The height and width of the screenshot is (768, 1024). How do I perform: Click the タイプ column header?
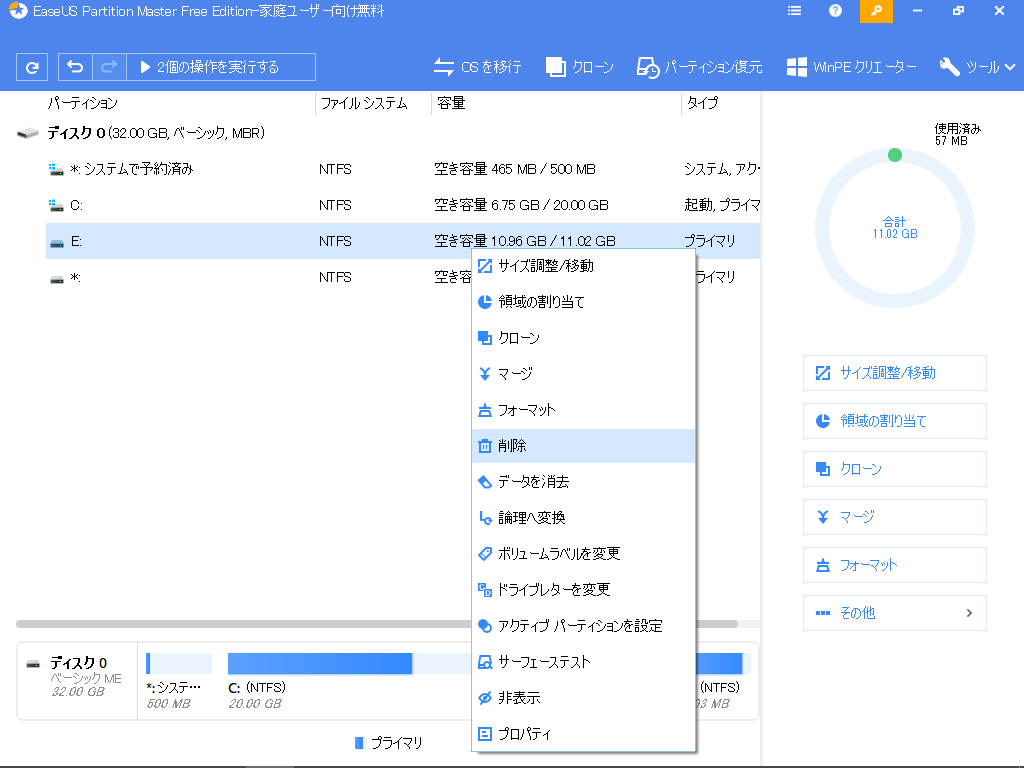[x=703, y=103]
